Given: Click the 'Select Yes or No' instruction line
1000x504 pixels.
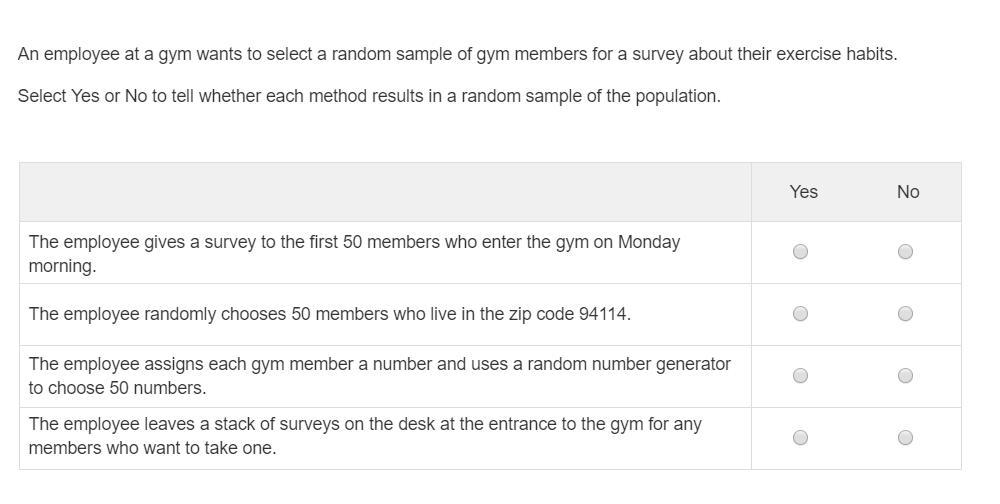Looking at the screenshot, I should pos(368,96).
